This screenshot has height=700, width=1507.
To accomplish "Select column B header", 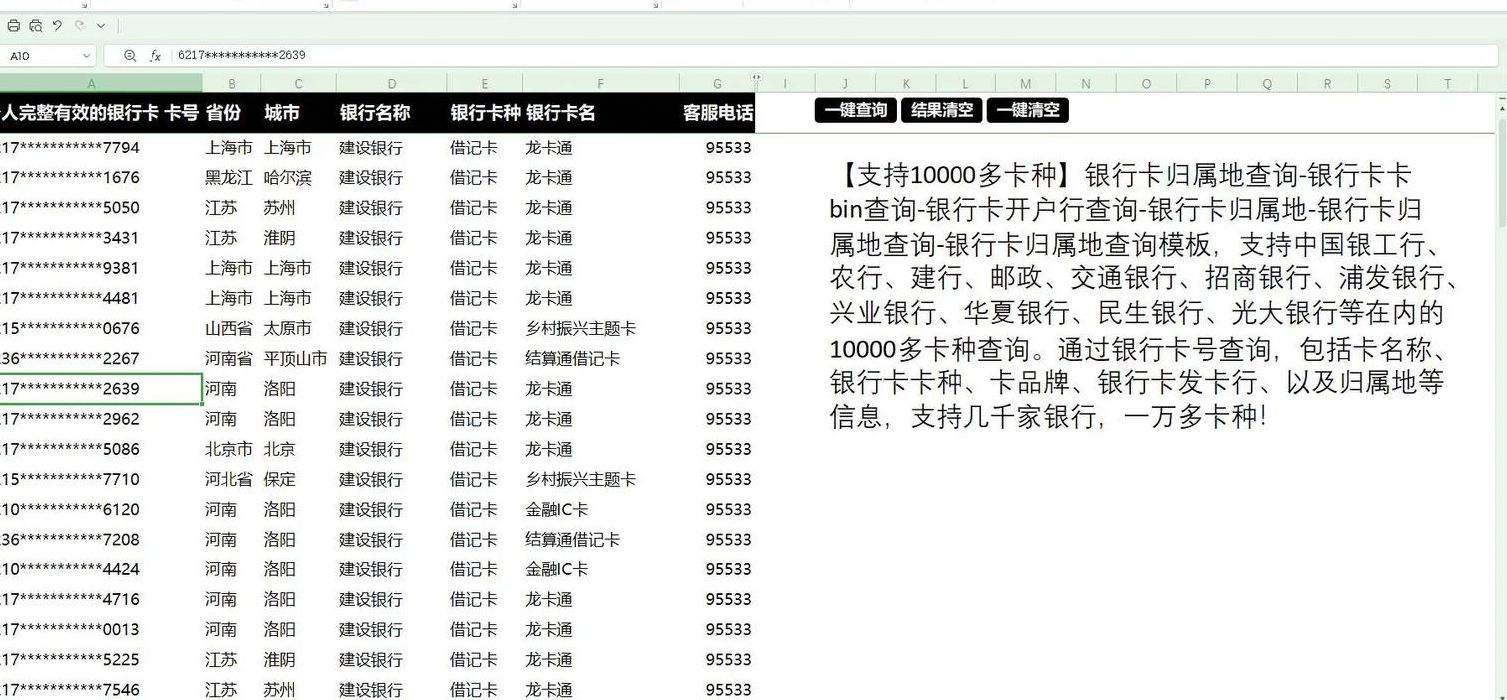I will [x=232, y=84].
